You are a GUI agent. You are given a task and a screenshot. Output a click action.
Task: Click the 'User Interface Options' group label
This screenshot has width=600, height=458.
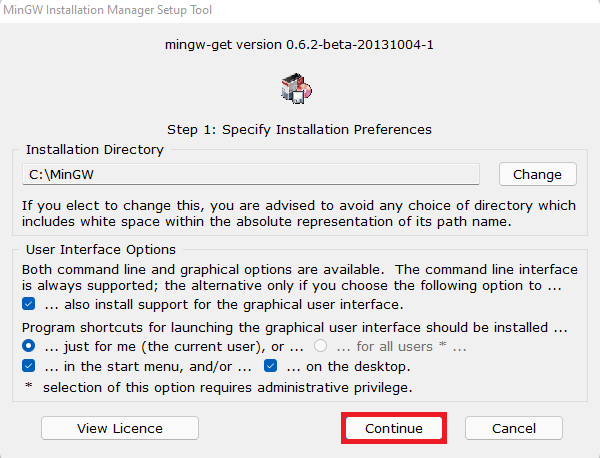coord(101,249)
